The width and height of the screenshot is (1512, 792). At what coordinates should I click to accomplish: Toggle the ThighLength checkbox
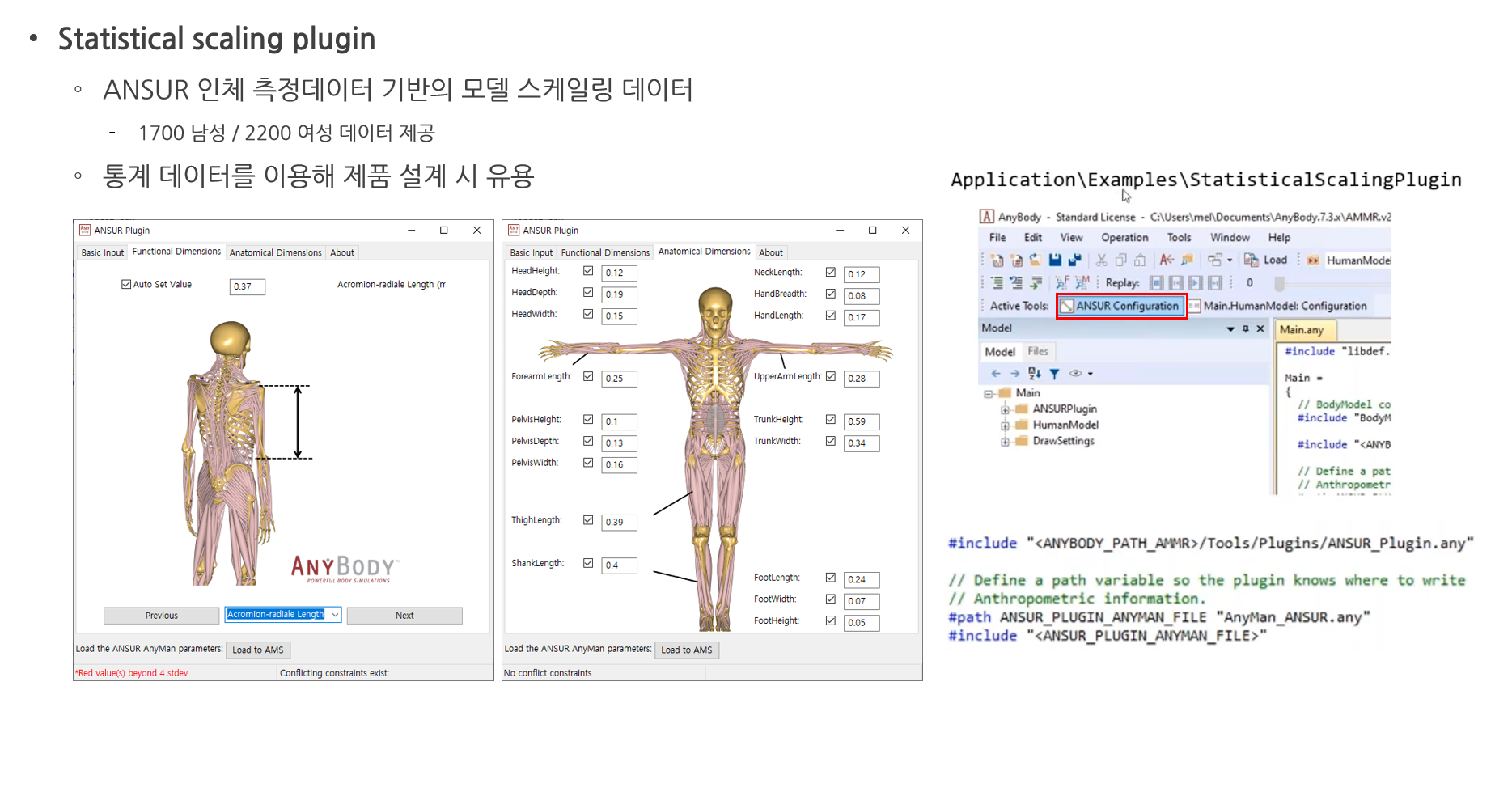pyautogui.click(x=588, y=520)
